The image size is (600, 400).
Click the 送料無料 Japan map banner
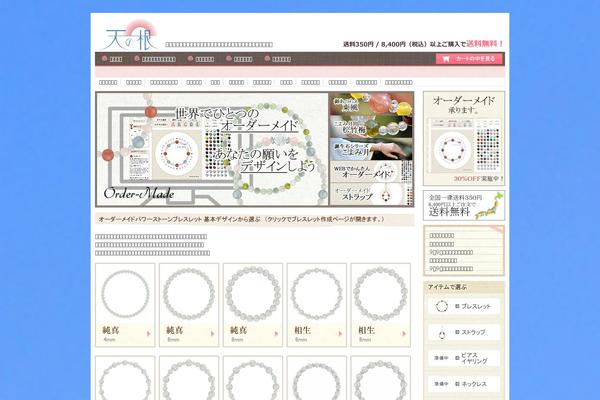click(464, 206)
